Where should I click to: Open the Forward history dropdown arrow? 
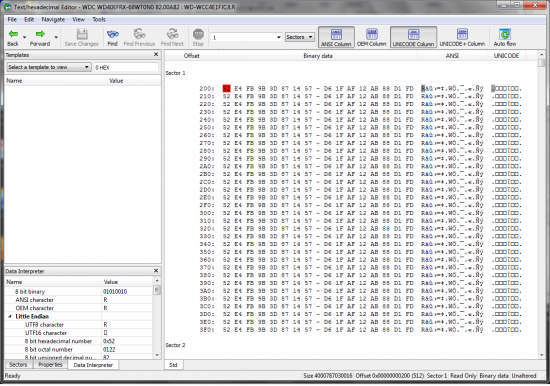coord(56,37)
